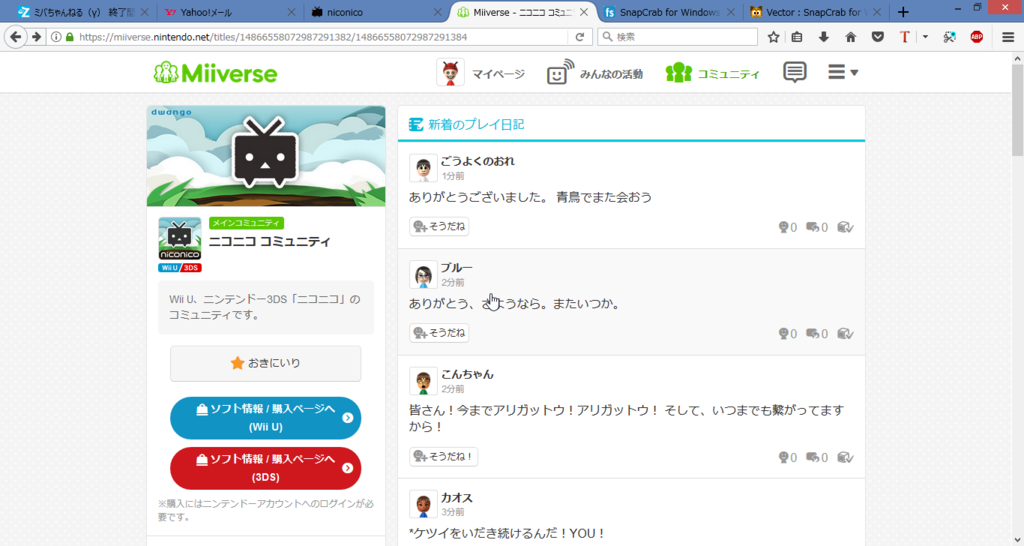Switch to the ミバちゃんねる tab
This screenshot has height=546, width=1024.
(83, 12)
